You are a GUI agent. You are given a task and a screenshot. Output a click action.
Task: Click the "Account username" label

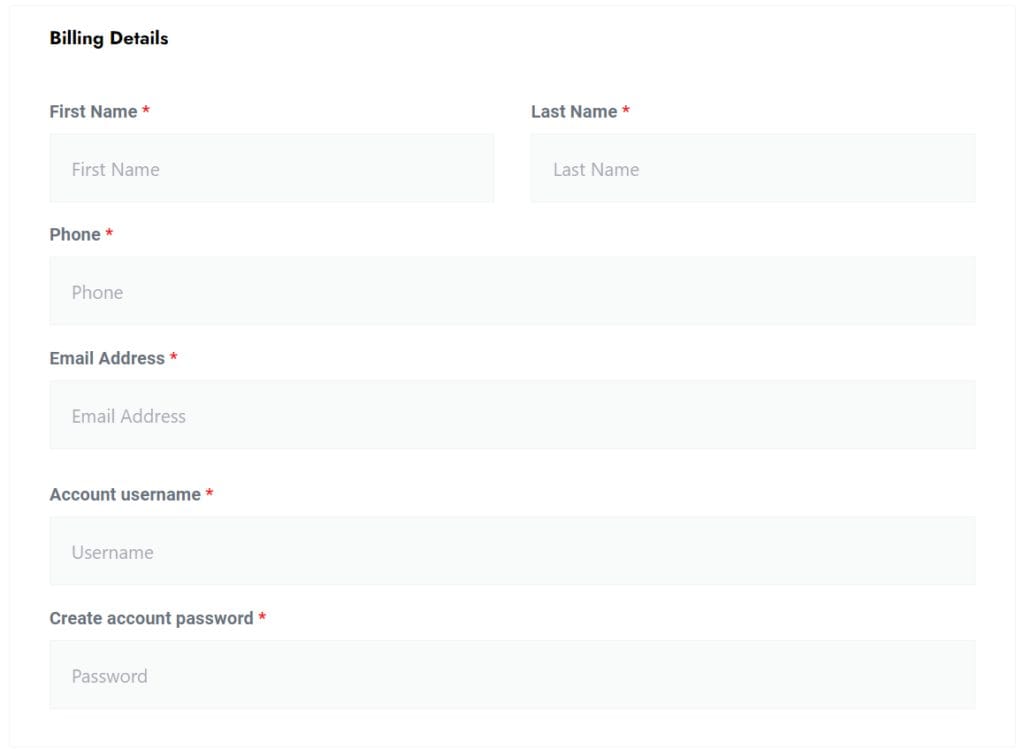point(125,495)
